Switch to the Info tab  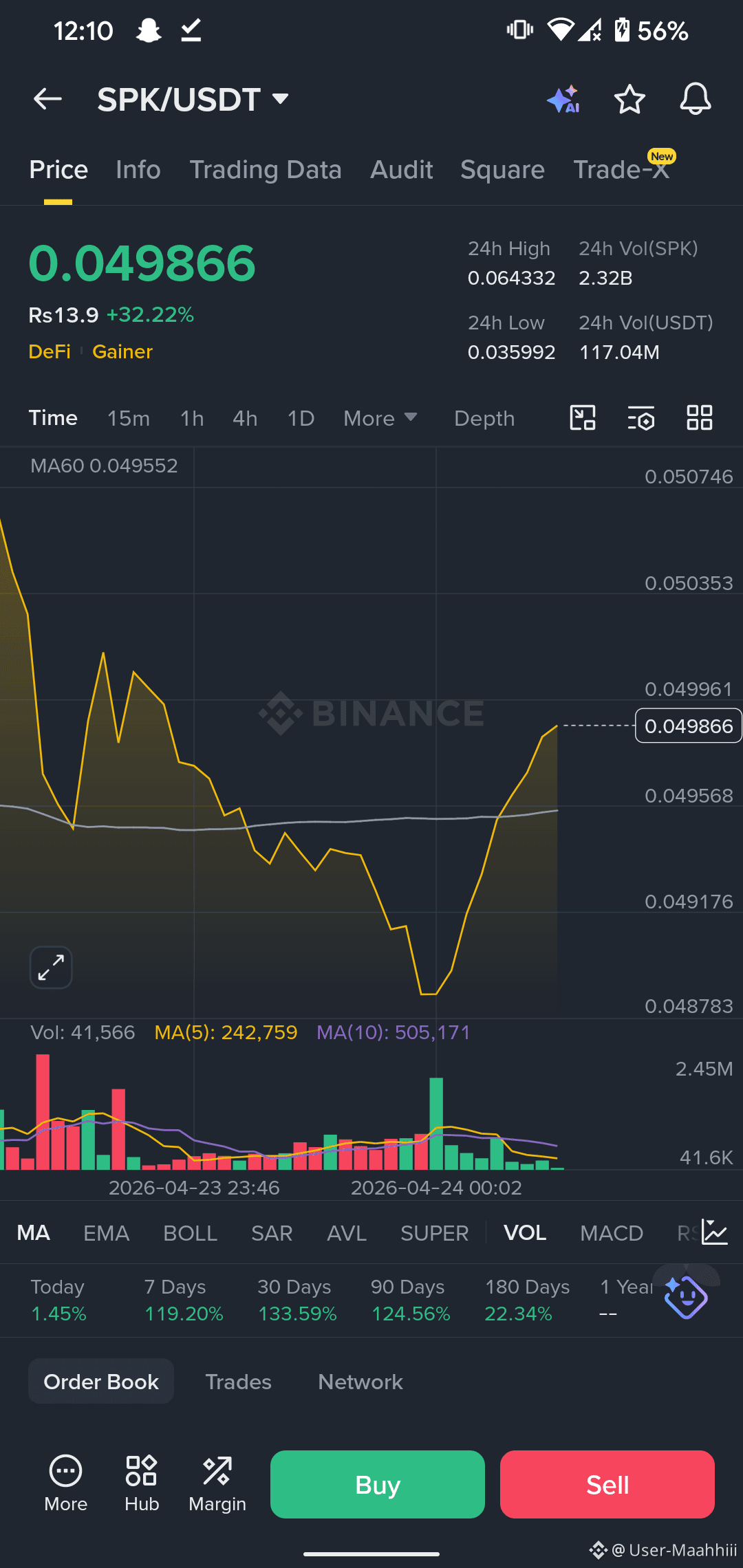138,170
